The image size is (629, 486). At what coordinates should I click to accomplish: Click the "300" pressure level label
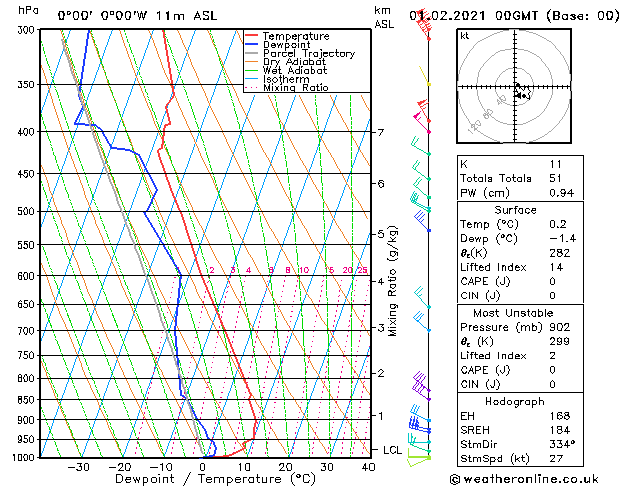coord(28,30)
